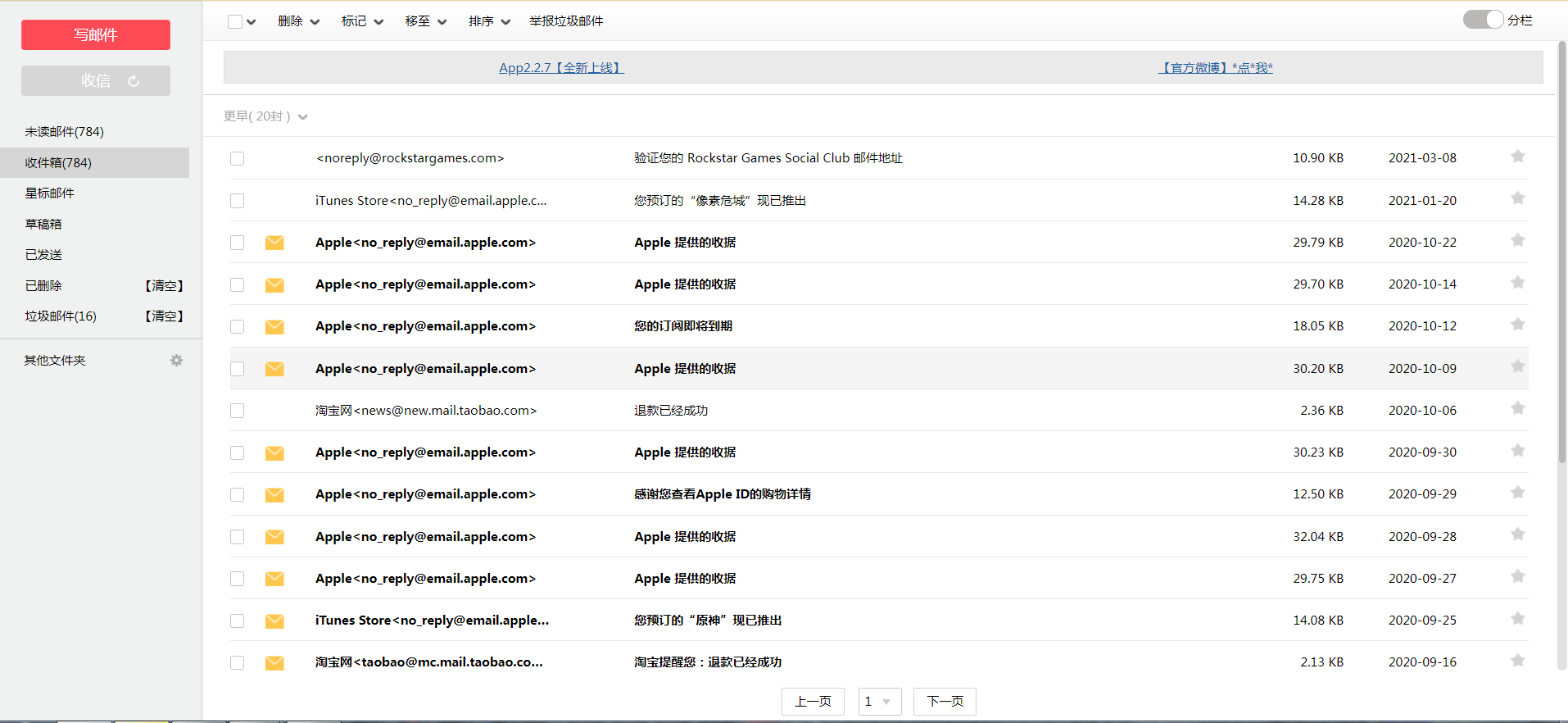1568x723 pixels.
Task: Go to the 草稿箱 drafts folder
Action: (43, 224)
